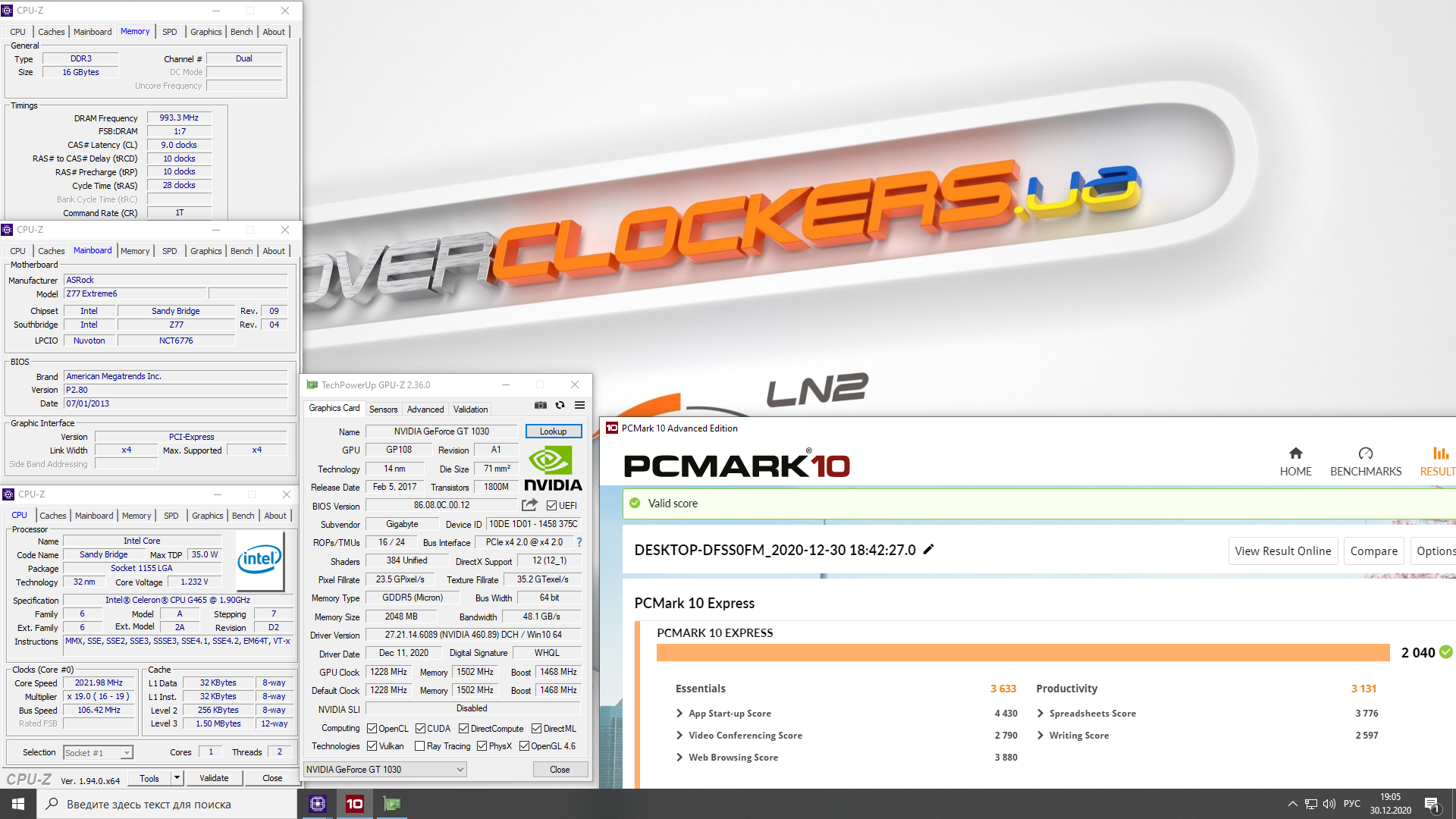Image resolution: width=1456 pixels, height=819 pixels.
Task: Open GPU selection dropdown GeForce GT 1030
Action: [x=384, y=770]
